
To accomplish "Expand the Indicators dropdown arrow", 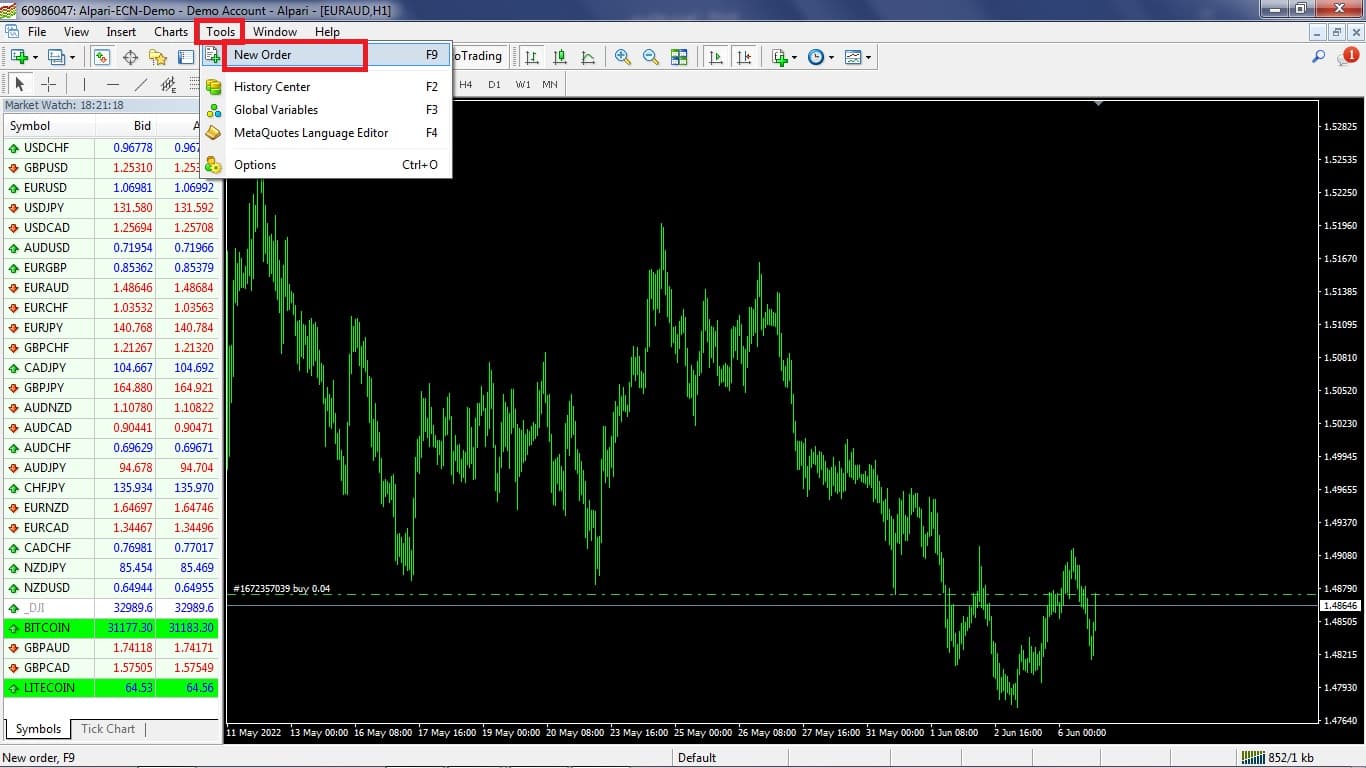I will click(x=794, y=57).
